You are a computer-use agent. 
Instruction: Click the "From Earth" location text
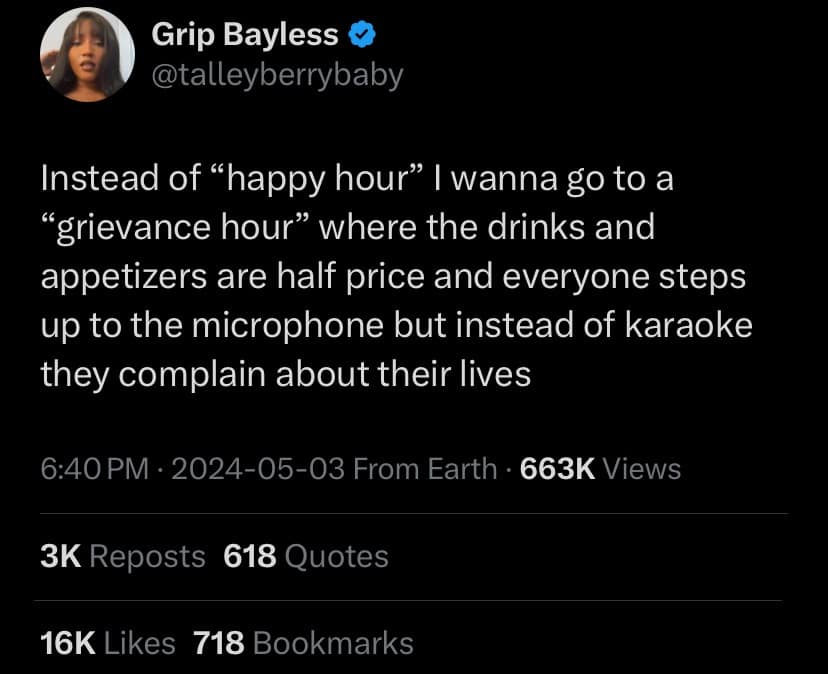425,468
